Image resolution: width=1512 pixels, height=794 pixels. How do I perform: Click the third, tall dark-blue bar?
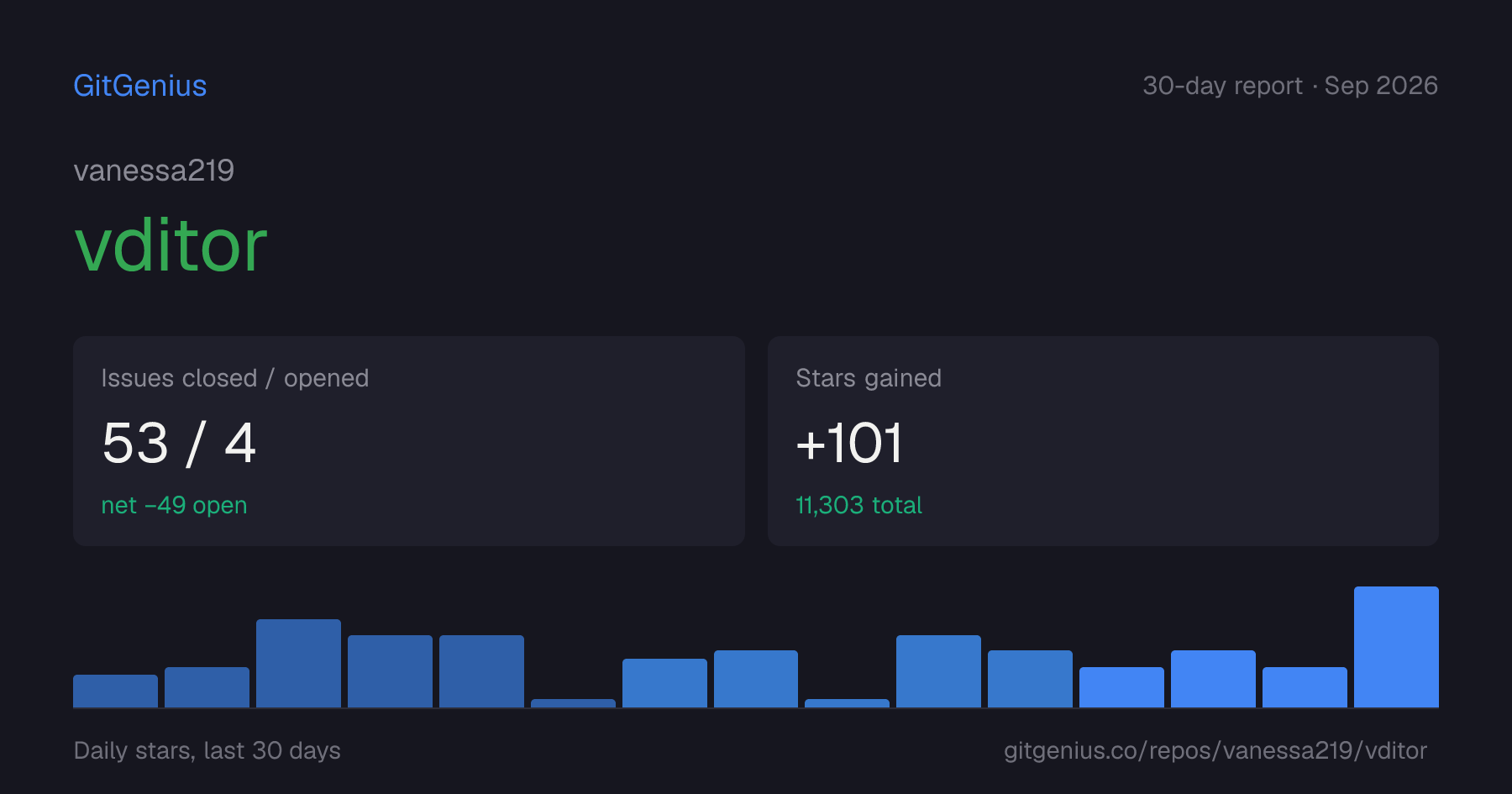coord(298,663)
